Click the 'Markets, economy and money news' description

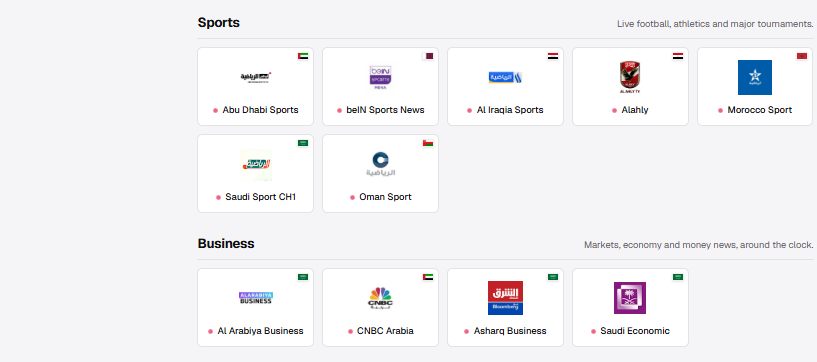pos(699,245)
